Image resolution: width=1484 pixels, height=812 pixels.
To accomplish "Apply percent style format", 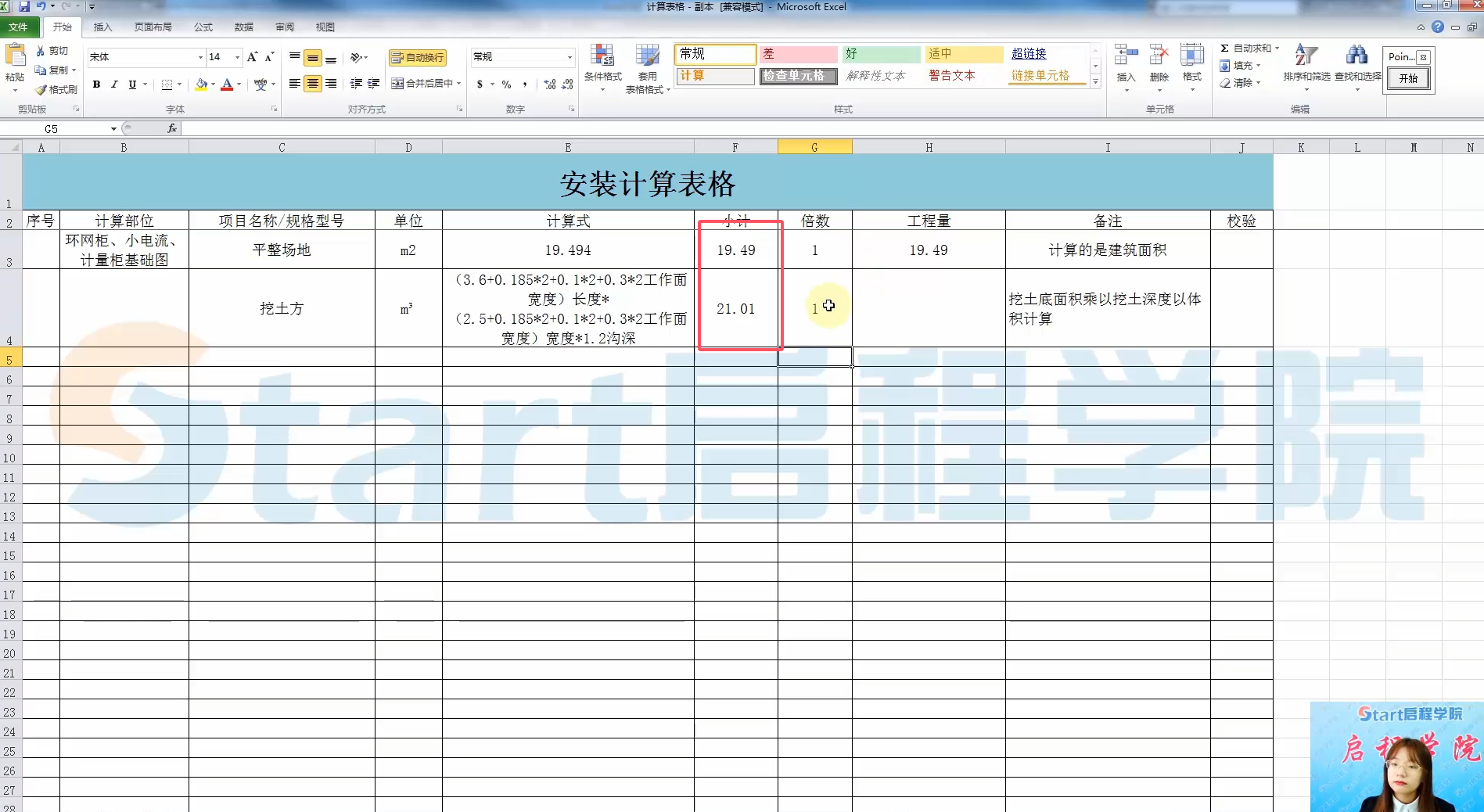I will 507,84.
